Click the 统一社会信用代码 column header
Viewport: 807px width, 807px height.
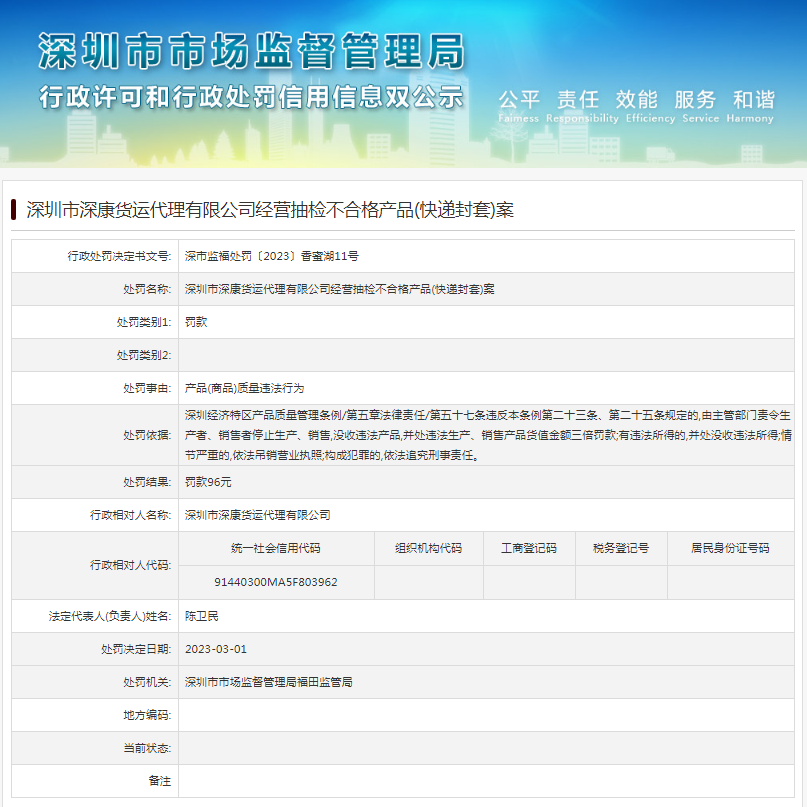pos(276,548)
